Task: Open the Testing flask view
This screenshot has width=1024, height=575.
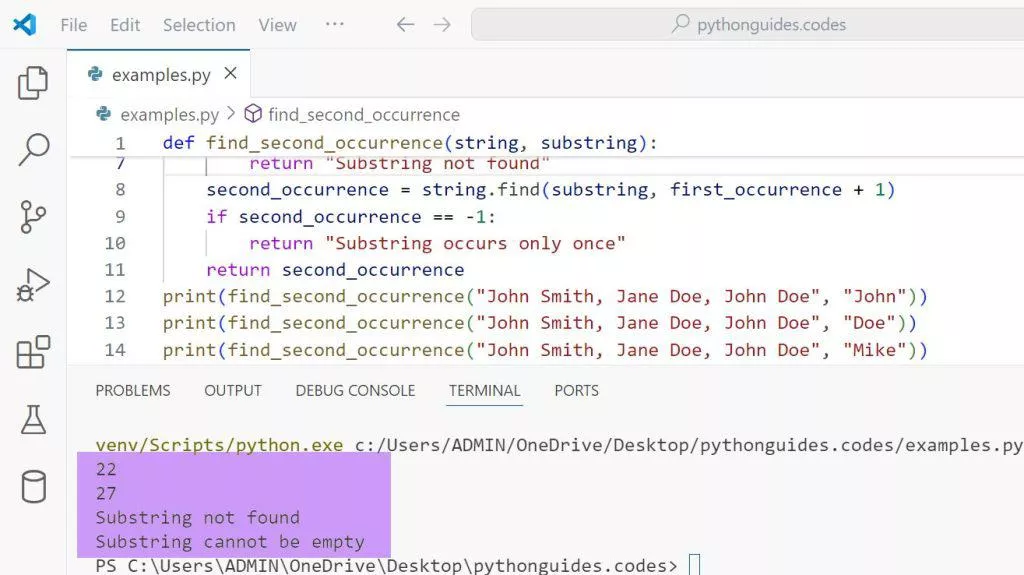Action: pyautogui.click(x=33, y=420)
